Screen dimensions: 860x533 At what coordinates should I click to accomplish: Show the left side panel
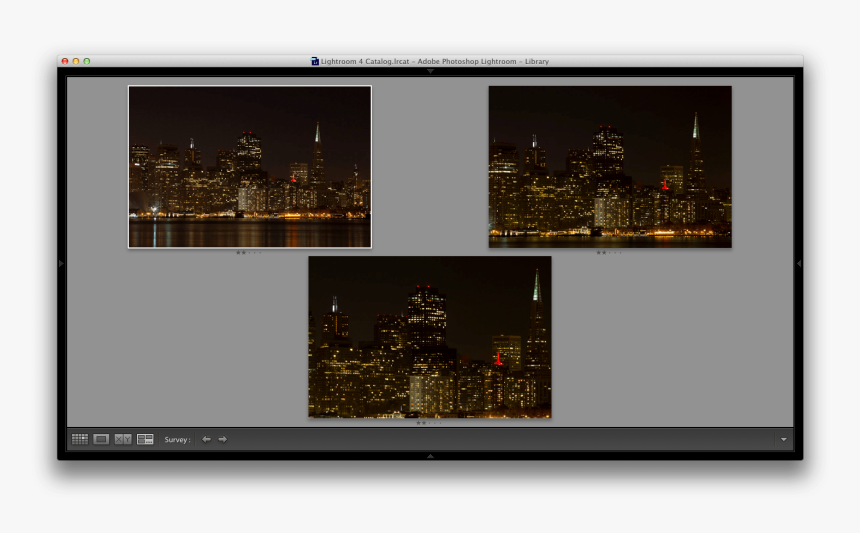[61, 263]
